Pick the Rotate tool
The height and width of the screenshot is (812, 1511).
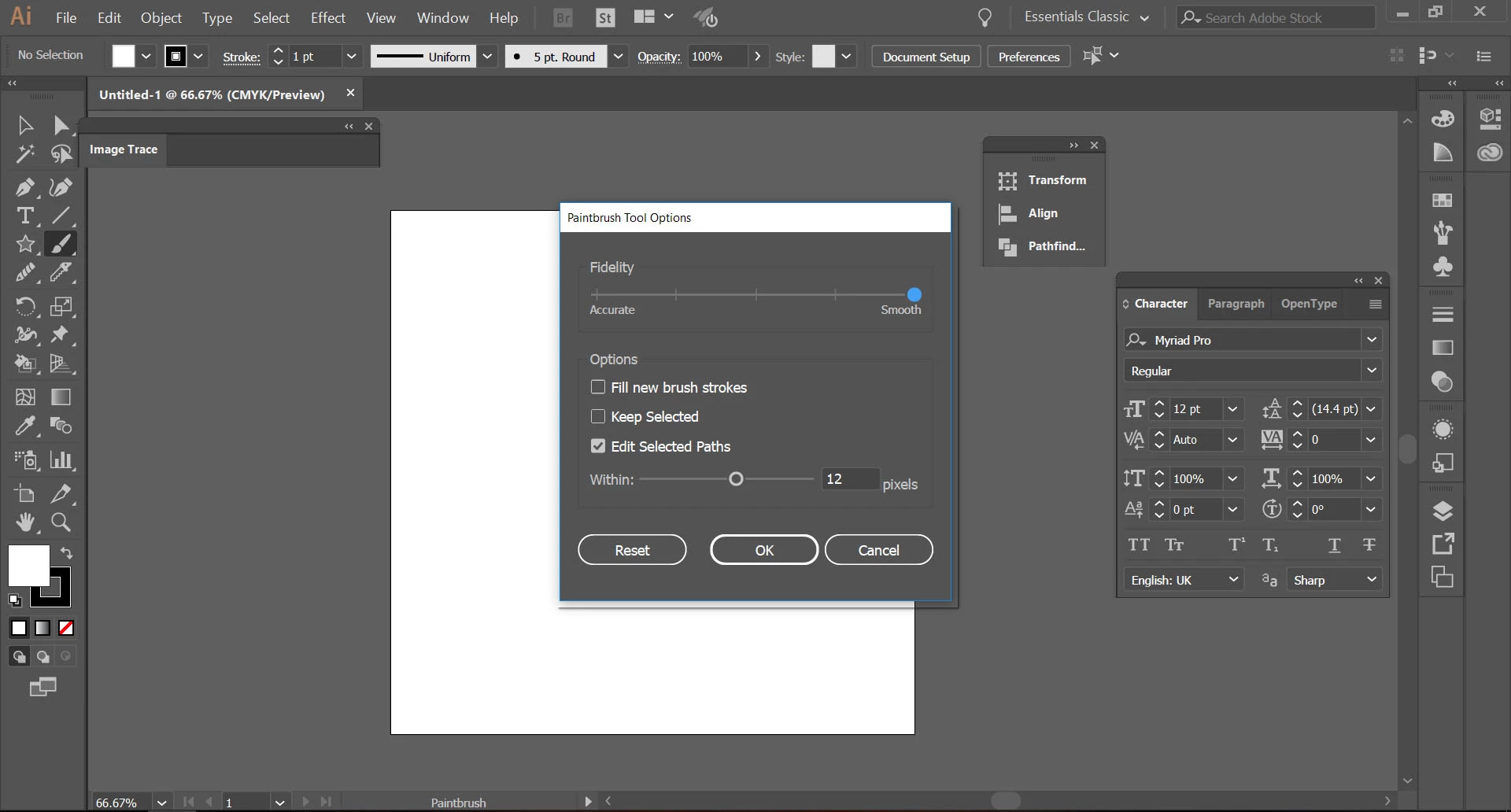[25, 306]
